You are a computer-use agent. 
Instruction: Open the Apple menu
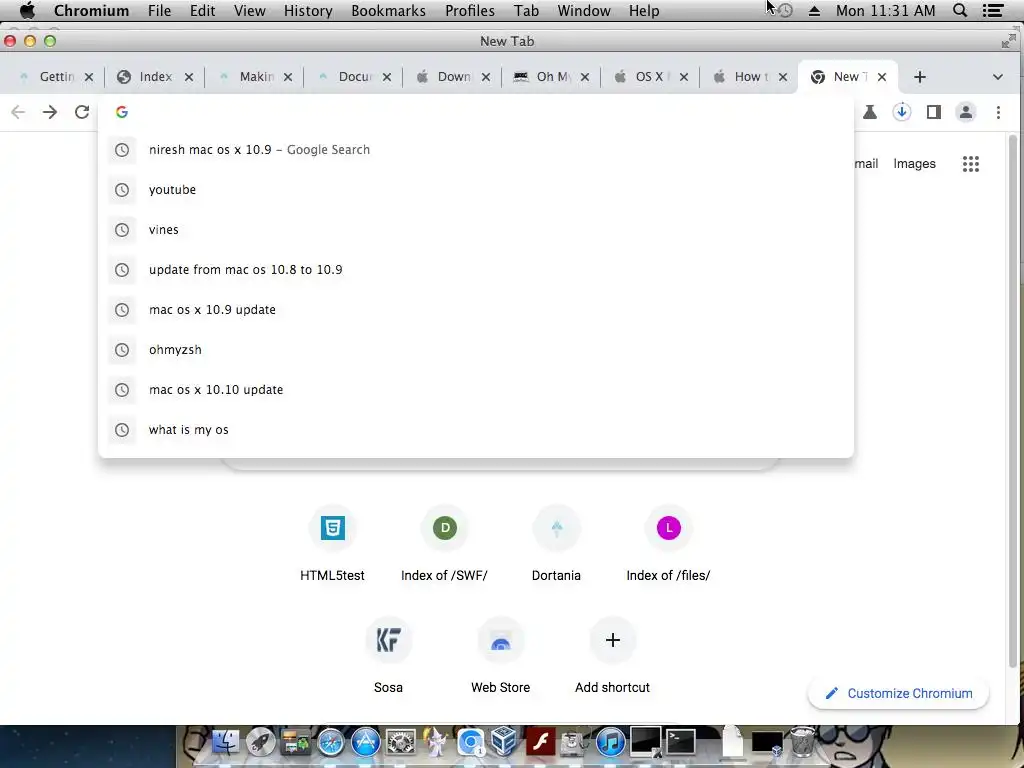click(x=27, y=10)
